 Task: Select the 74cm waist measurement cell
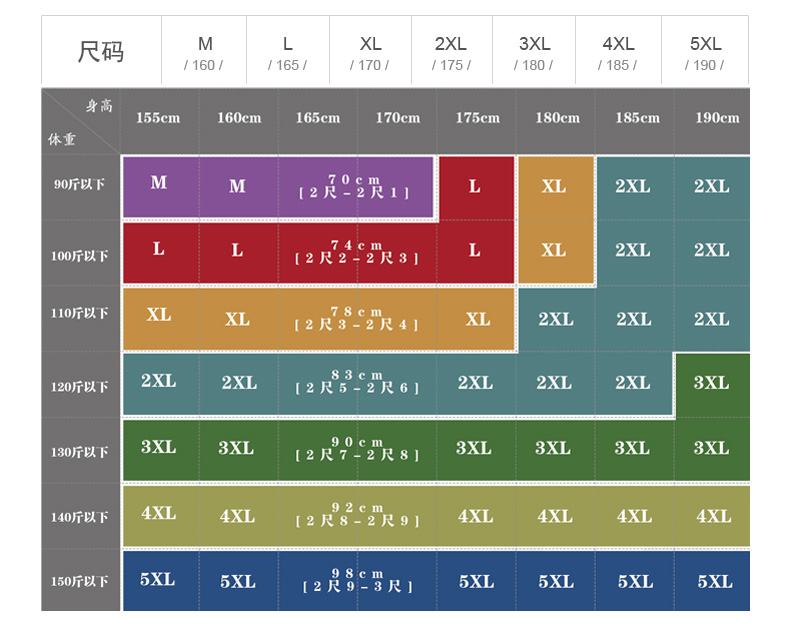coord(356,252)
